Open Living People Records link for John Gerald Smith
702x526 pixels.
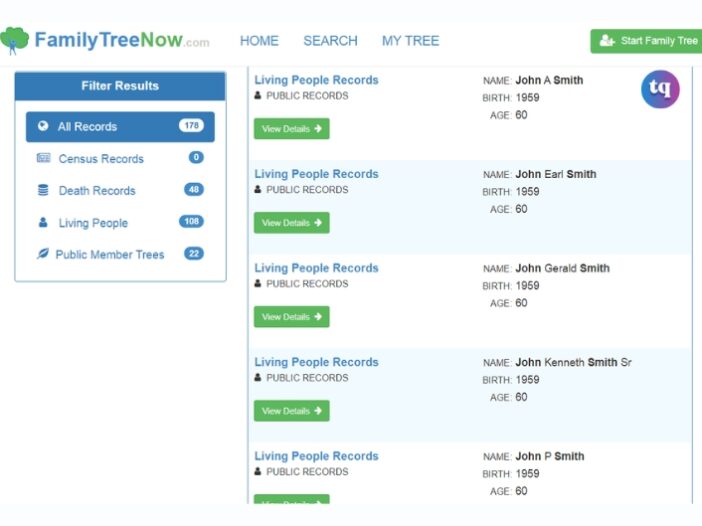[x=317, y=268]
